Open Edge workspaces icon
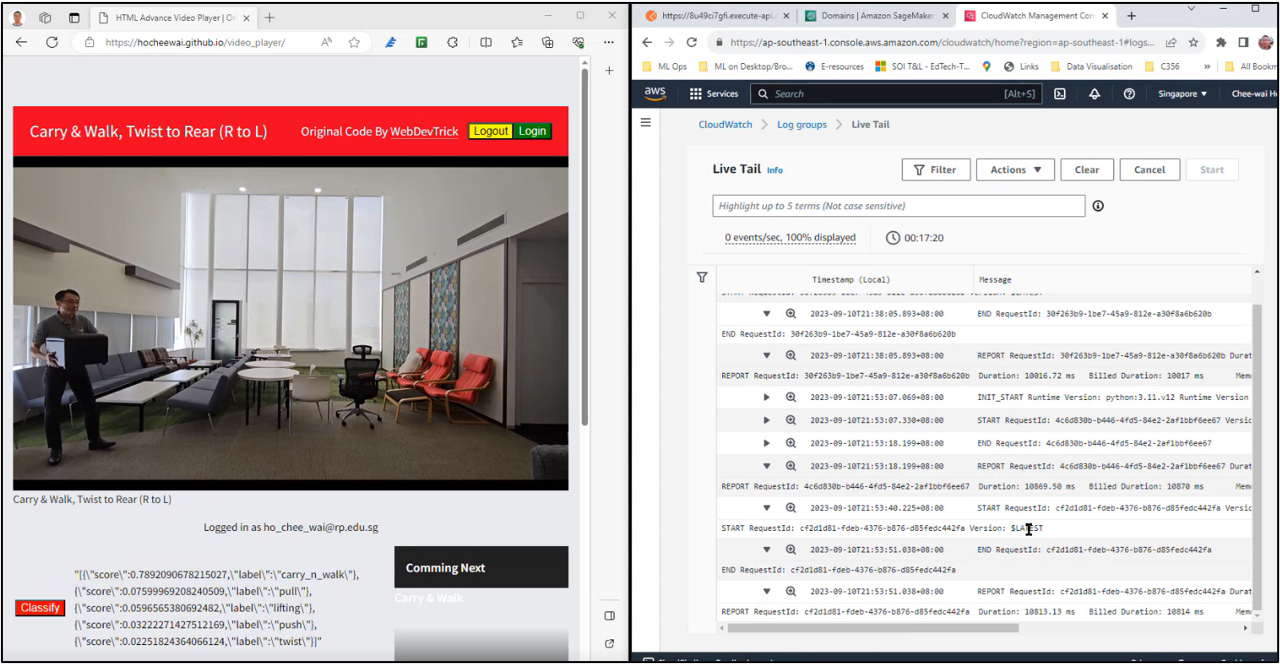The width and height of the screenshot is (1280, 666). 46,18
